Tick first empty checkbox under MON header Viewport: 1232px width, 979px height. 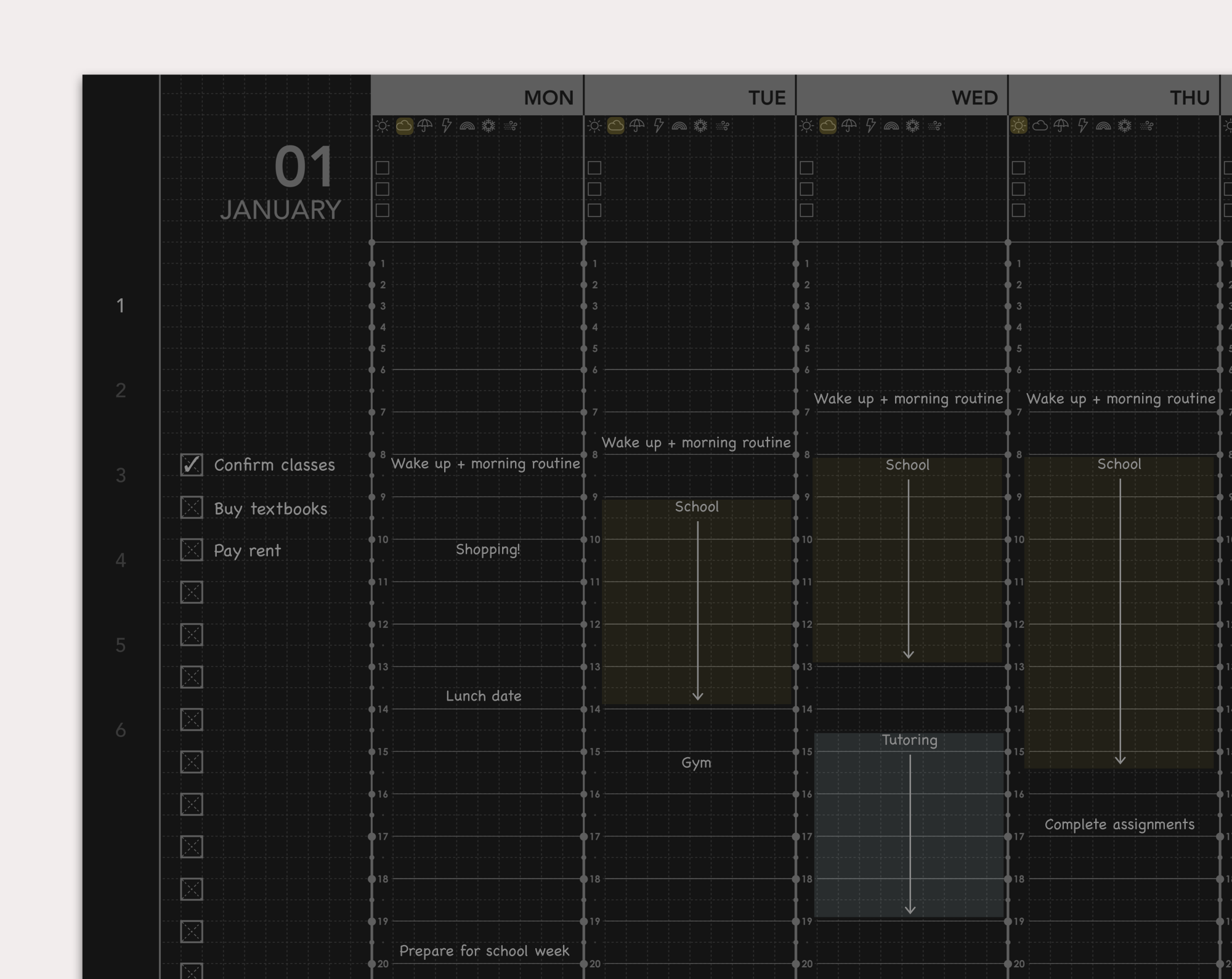coord(383,168)
